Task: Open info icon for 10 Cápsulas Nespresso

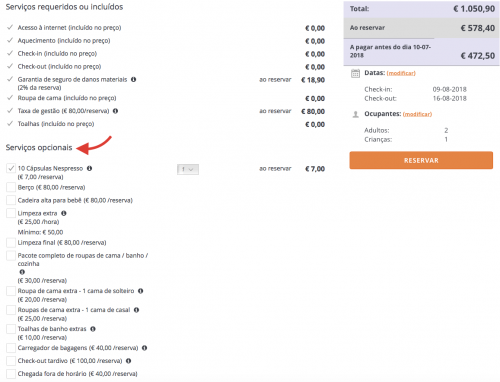Action: coord(89,168)
